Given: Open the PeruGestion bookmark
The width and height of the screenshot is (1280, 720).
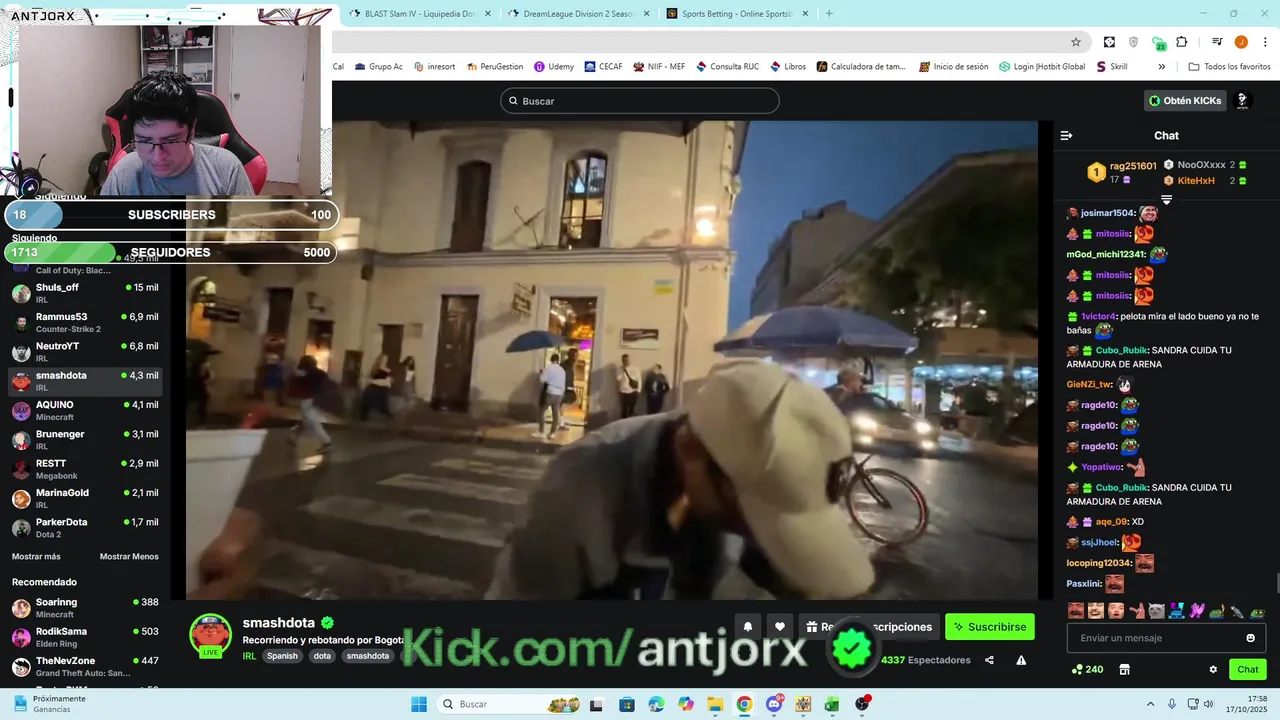Looking at the screenshot, I should tap(494, 67).
